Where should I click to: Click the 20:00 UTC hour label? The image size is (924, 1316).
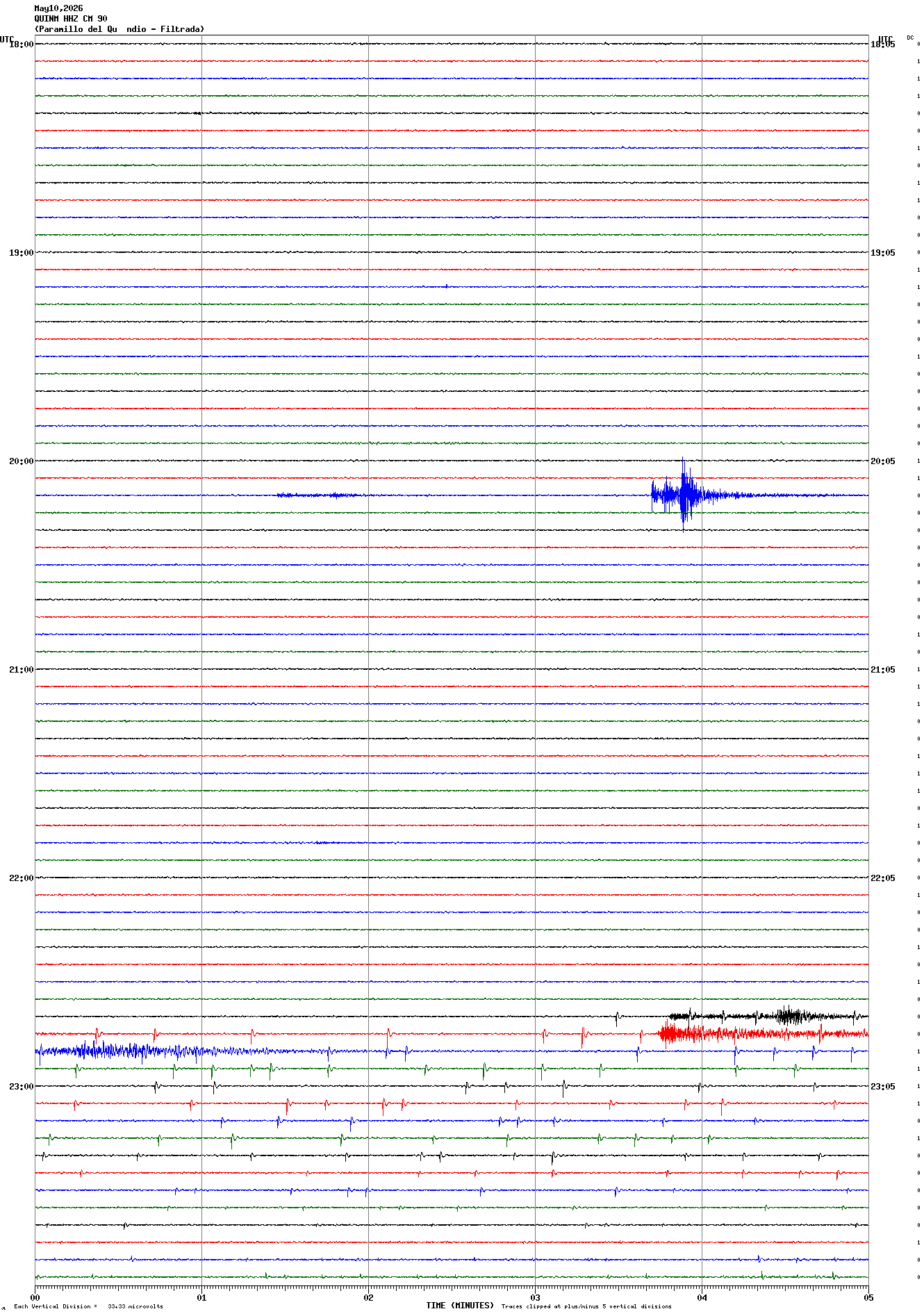coord(21,461)
